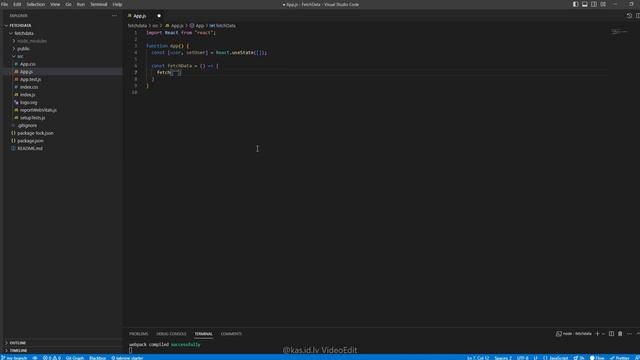Change UTF-8 file encoding
640x360 pixels.
coord(522,358)
